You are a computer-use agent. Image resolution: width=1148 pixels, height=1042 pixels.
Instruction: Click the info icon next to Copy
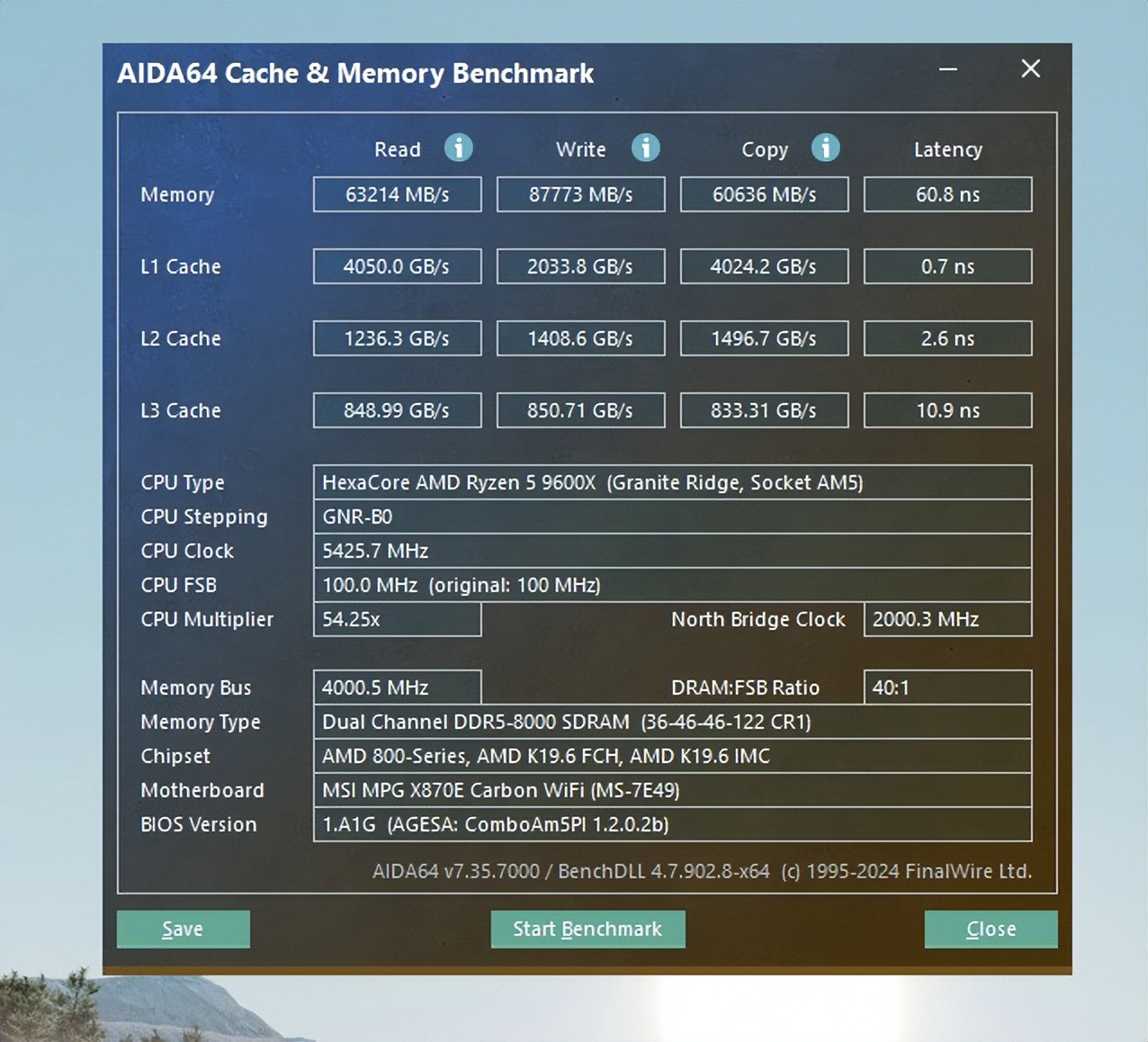[x=826, y=148]
